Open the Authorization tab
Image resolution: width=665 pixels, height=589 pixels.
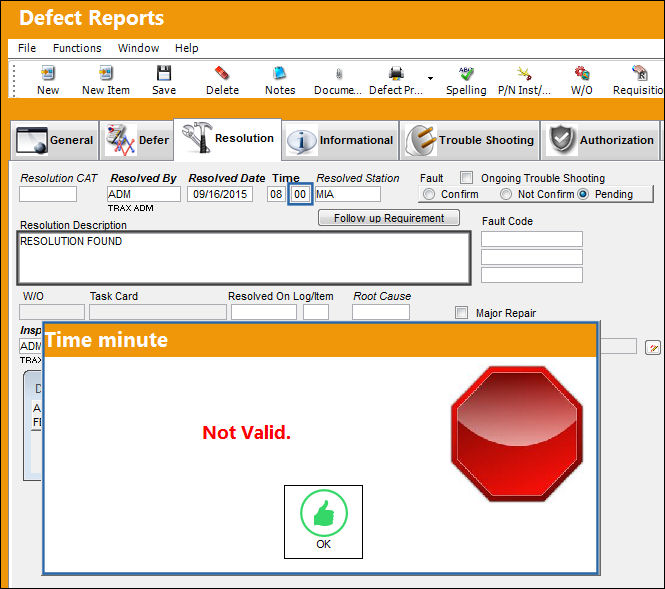(600, 140)
